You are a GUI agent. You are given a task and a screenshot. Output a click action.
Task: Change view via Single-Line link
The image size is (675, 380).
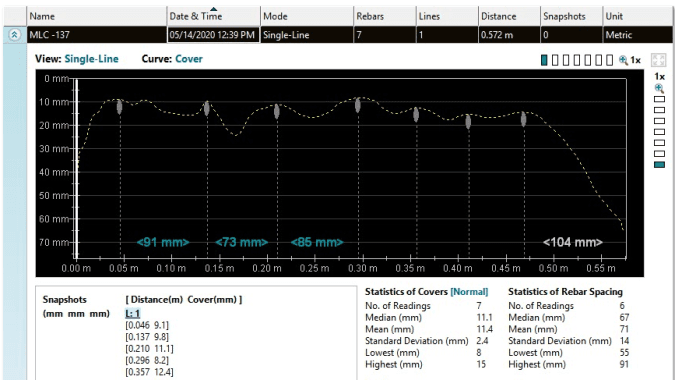(x=91, y=59)
